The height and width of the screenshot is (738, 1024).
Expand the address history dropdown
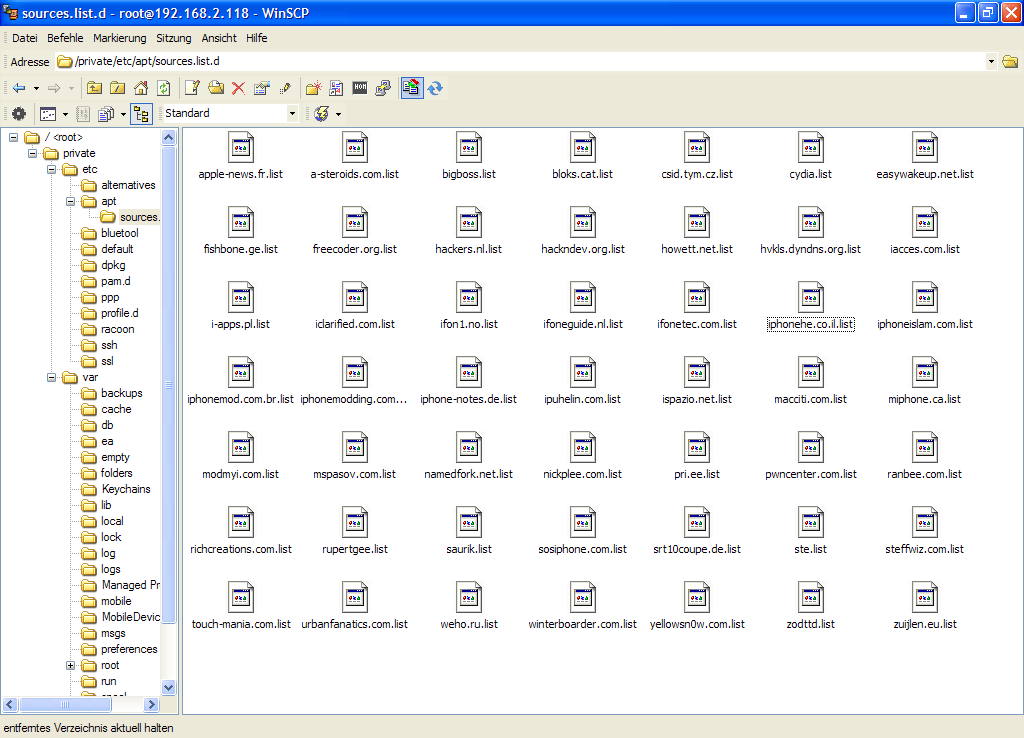991,61
